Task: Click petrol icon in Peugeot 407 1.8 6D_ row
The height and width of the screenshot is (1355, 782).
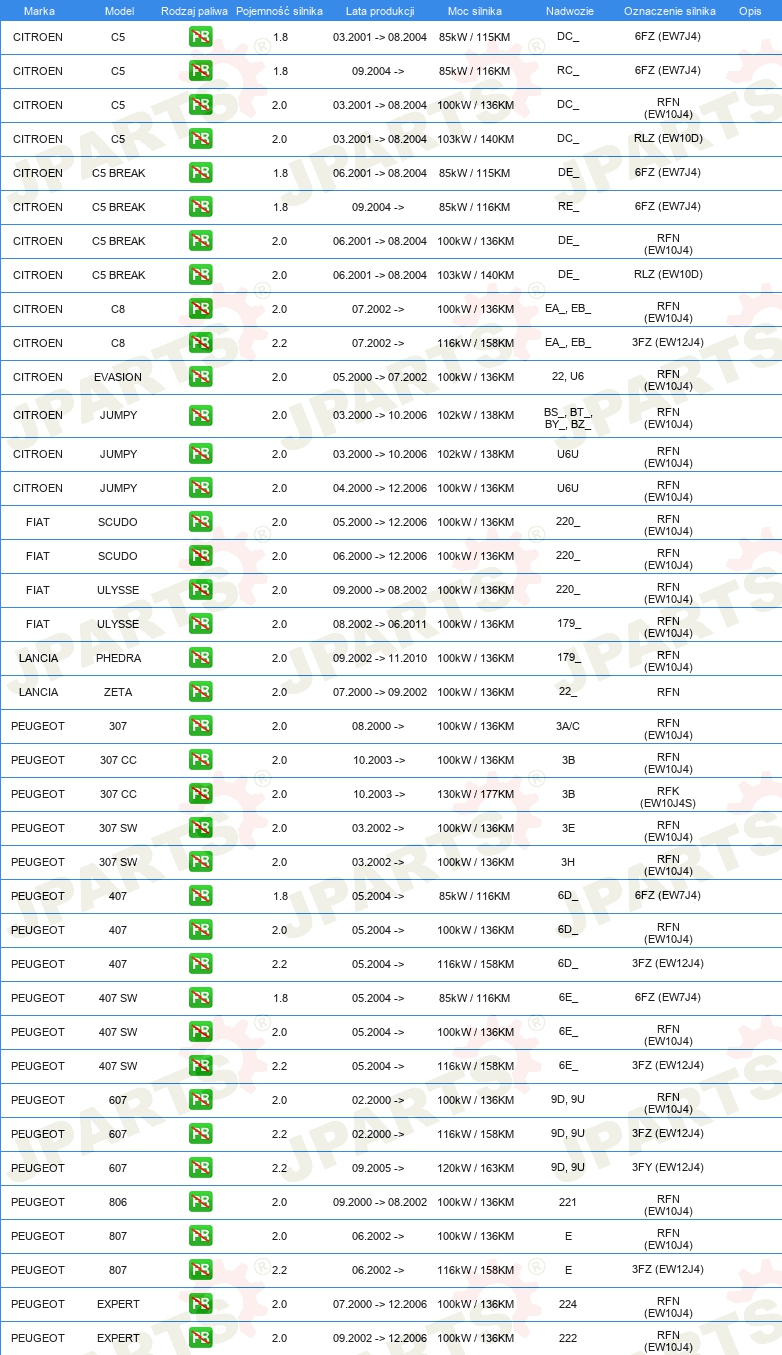Action: [x=201, y=896]
